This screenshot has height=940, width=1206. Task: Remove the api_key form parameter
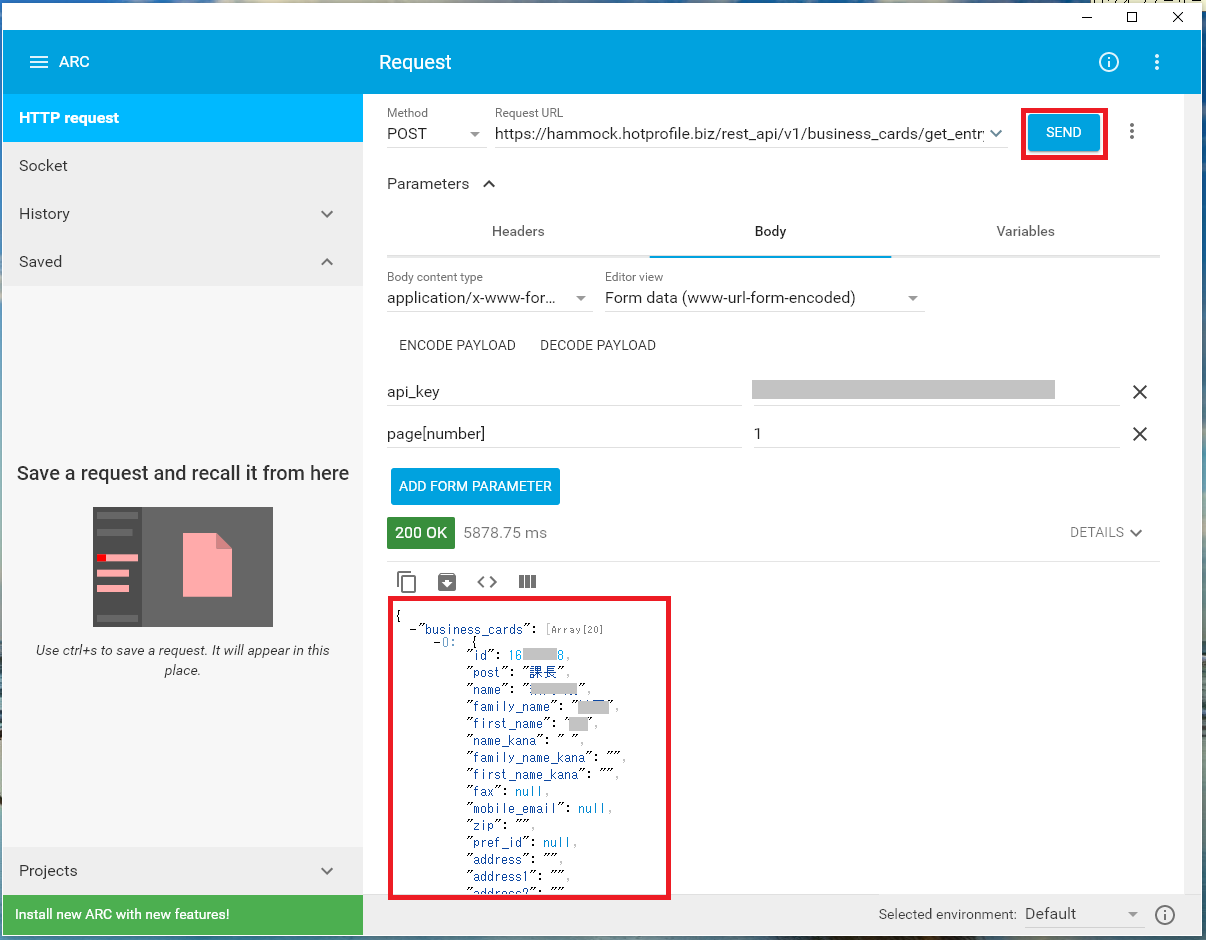pyautogui.click(x=1139, y=392)
